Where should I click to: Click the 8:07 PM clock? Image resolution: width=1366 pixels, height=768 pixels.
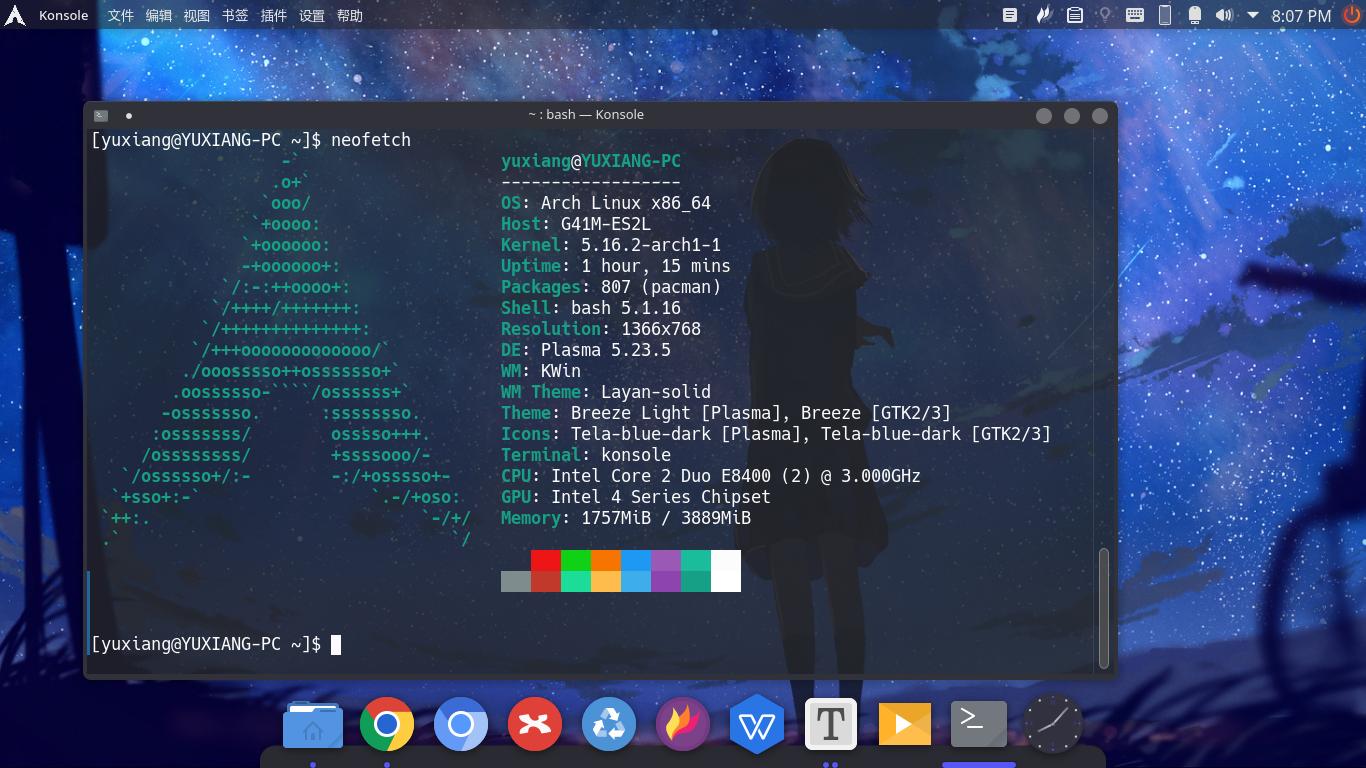[x=1301, y=15]
